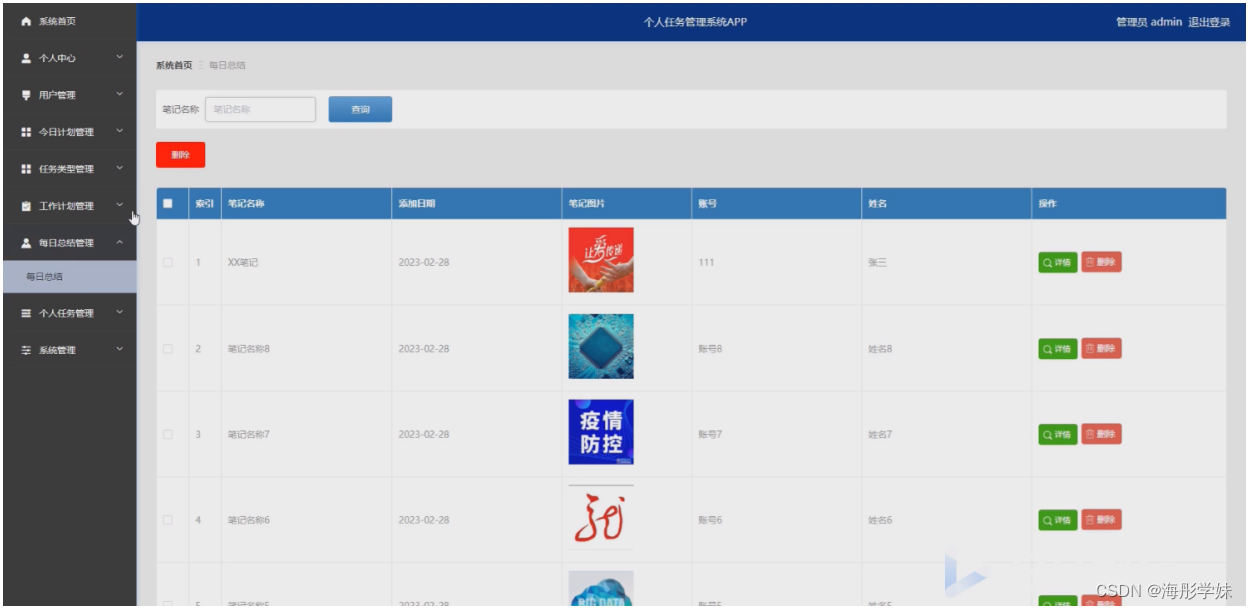1248x609 pixels.
Task: Open the 用户管理 sidebar menu
Action: pos(70,95)
